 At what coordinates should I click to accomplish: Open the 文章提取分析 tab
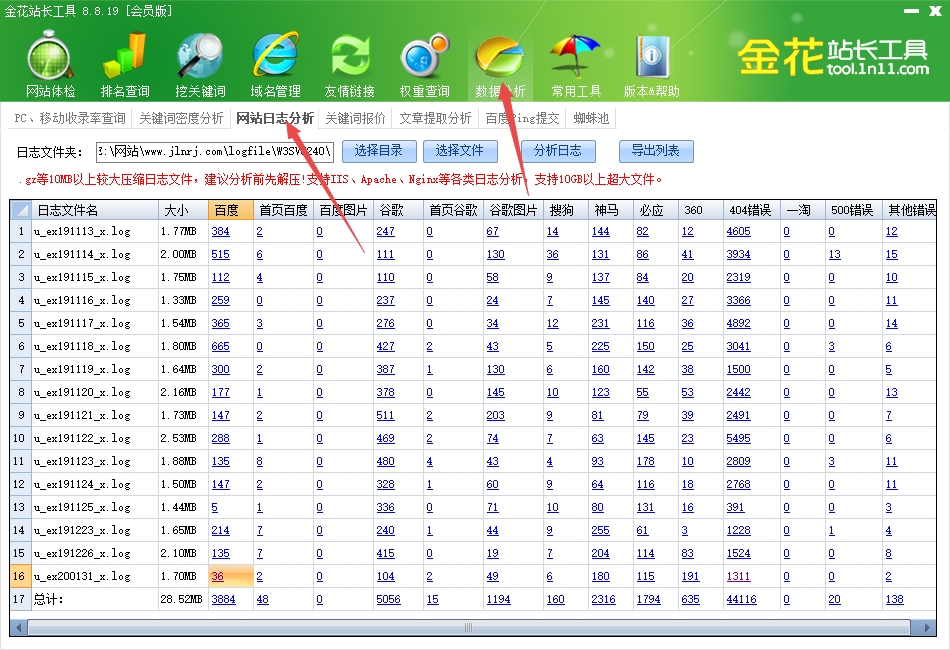pos(435,118)
